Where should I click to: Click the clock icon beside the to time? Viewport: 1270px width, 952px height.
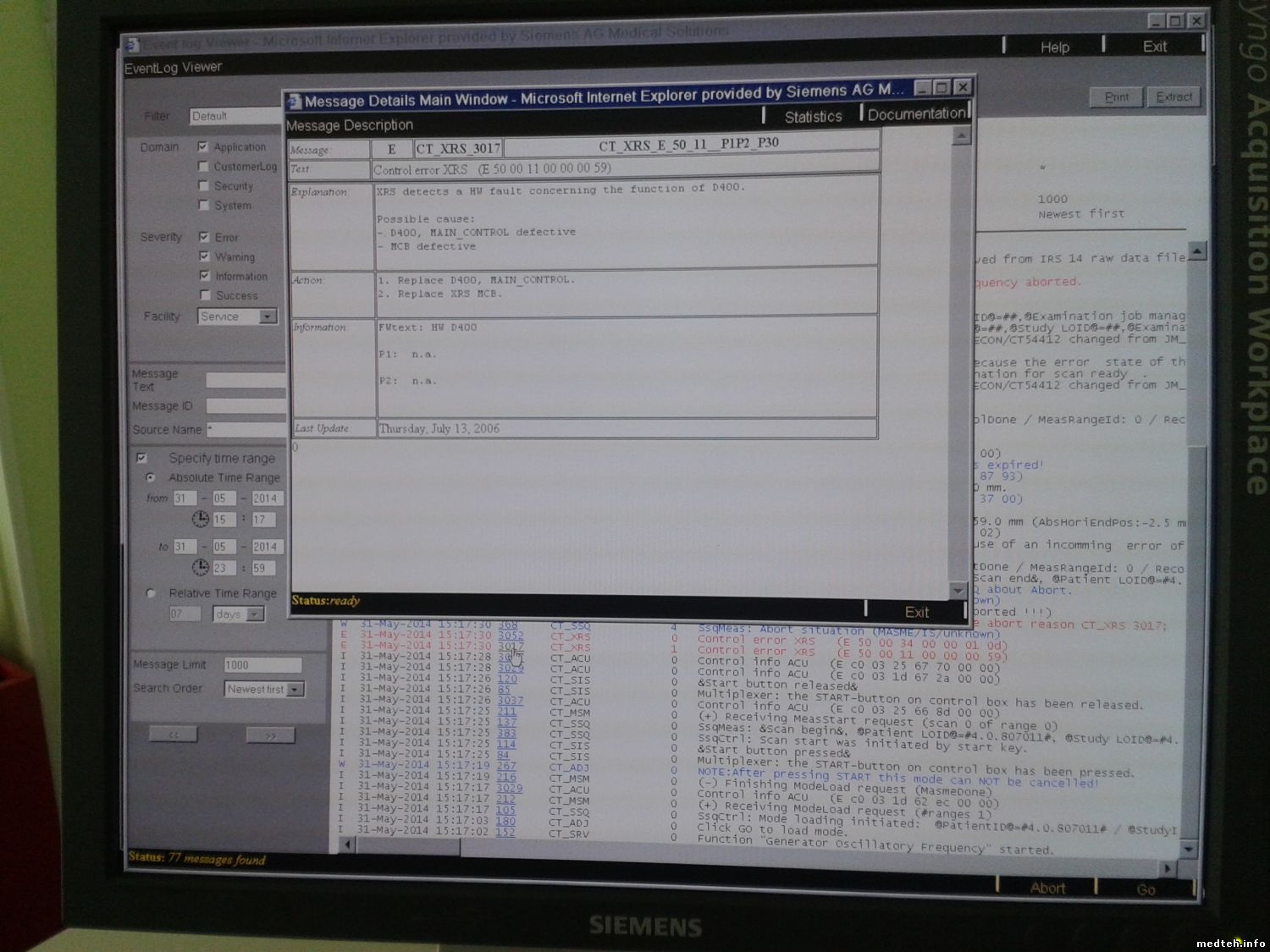point(201,567)
